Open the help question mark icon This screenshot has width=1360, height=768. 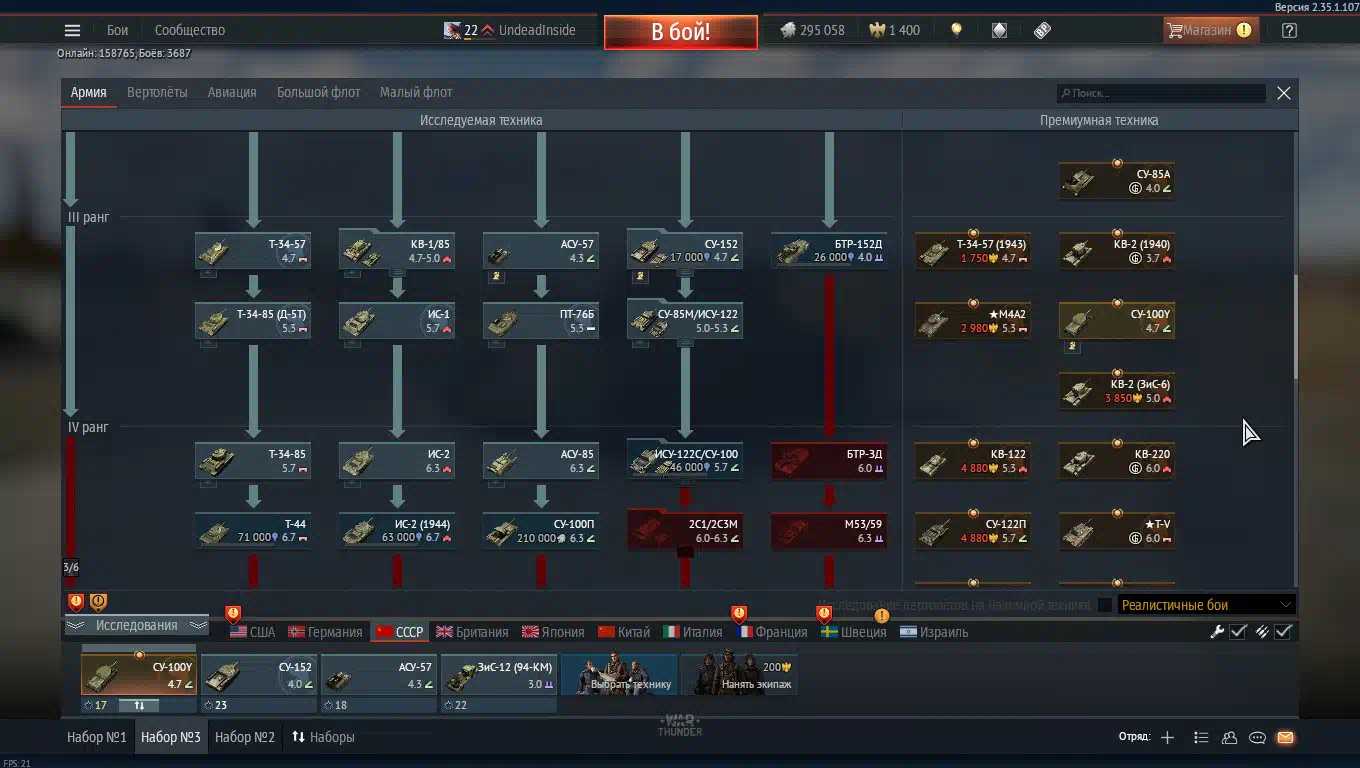[x=1289, y=30]
